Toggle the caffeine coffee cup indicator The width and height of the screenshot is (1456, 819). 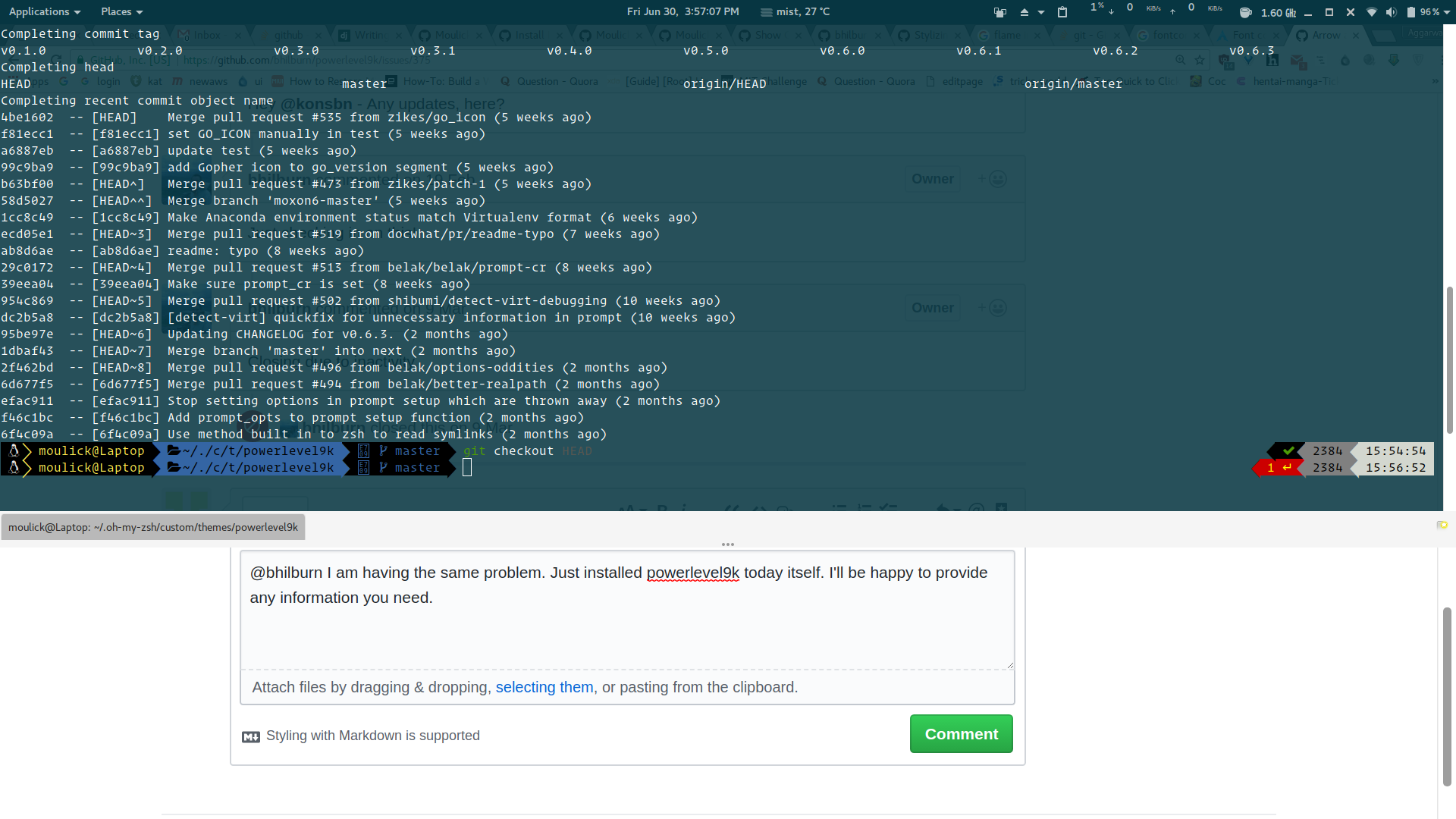click(x=1245, y=12)
